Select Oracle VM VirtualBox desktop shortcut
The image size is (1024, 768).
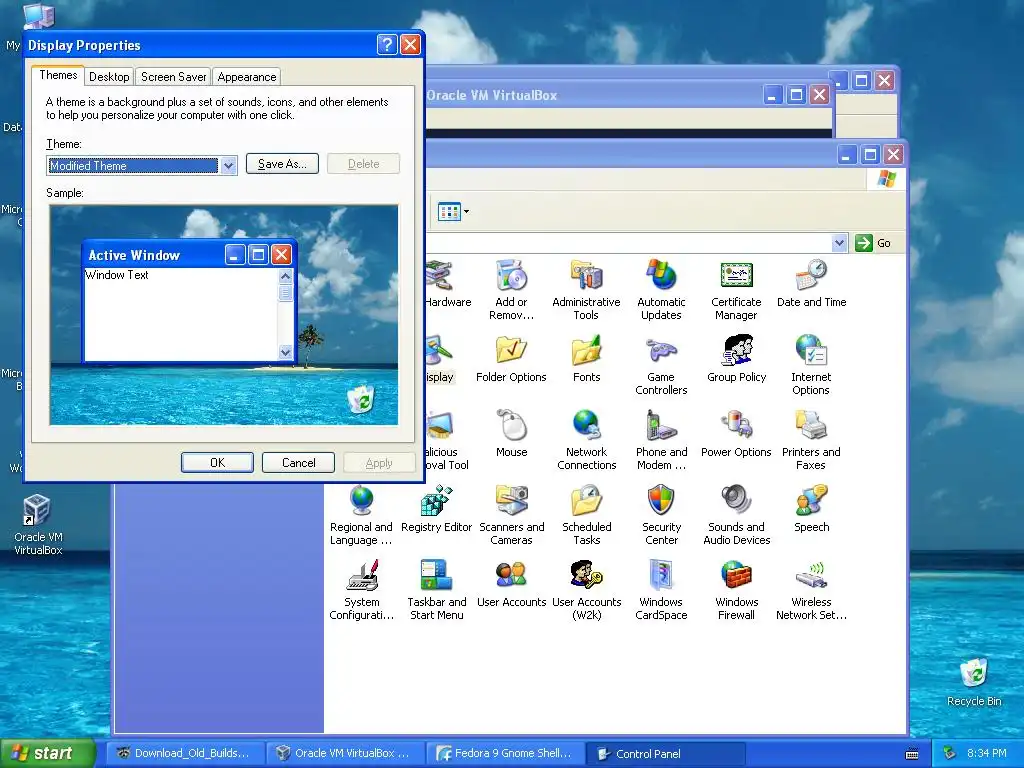(x=38, y=524)
